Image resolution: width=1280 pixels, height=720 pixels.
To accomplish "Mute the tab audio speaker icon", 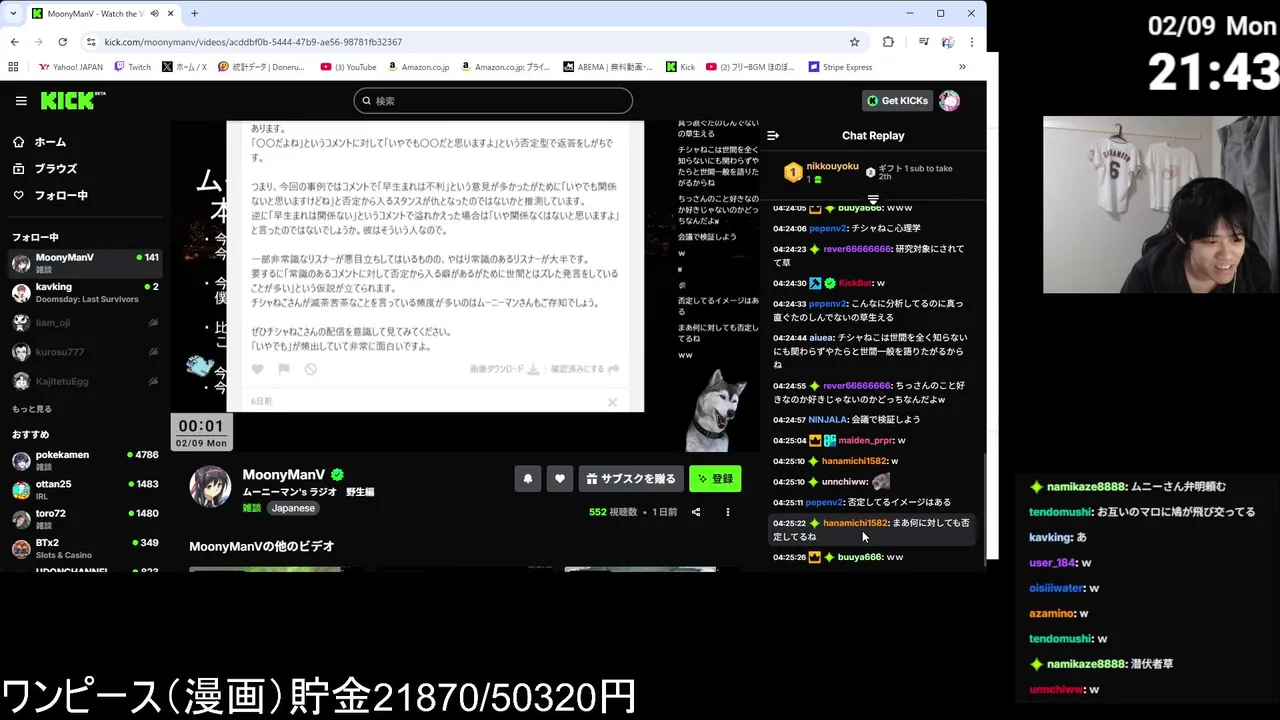I will [155, 14].
